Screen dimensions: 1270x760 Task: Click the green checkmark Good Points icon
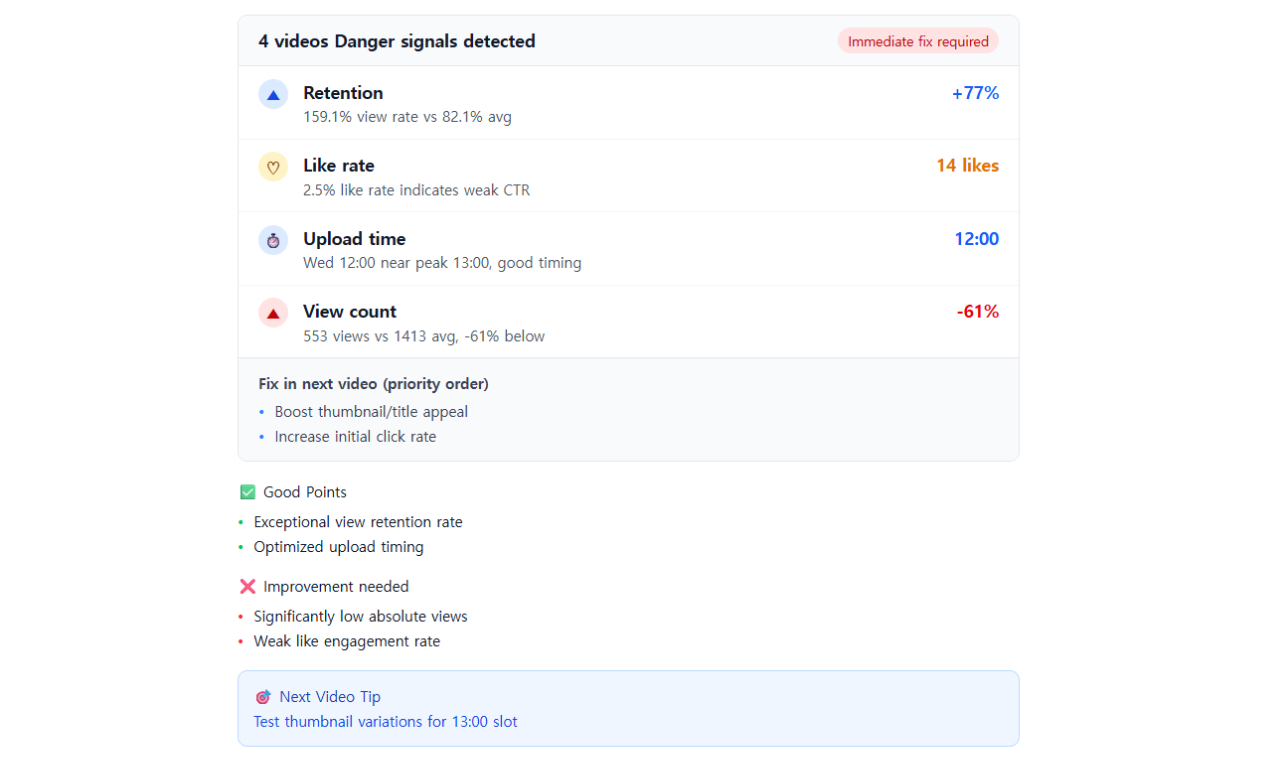coord(248,492)
